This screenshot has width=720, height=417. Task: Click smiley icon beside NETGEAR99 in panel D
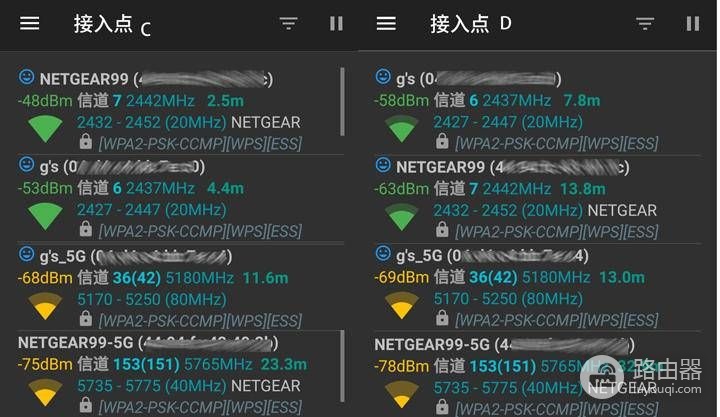383,165
